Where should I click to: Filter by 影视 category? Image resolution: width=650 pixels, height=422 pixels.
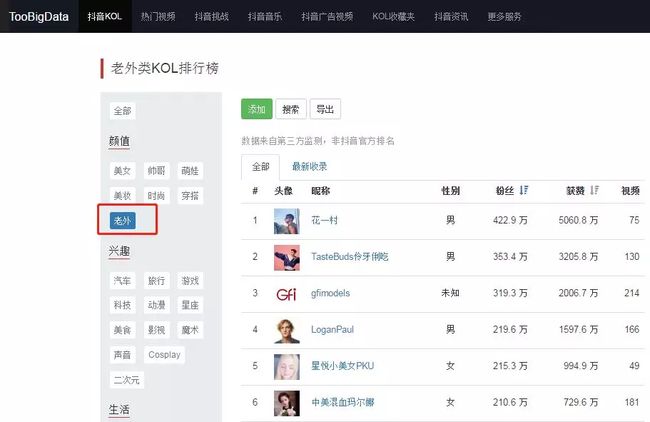(x=156, y=330)
